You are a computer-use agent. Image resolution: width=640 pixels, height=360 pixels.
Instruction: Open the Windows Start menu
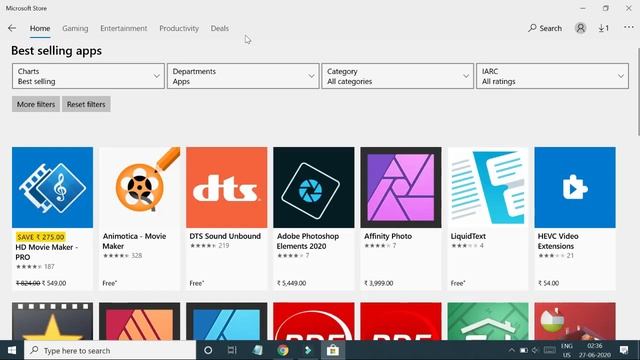tap(12, 350)
